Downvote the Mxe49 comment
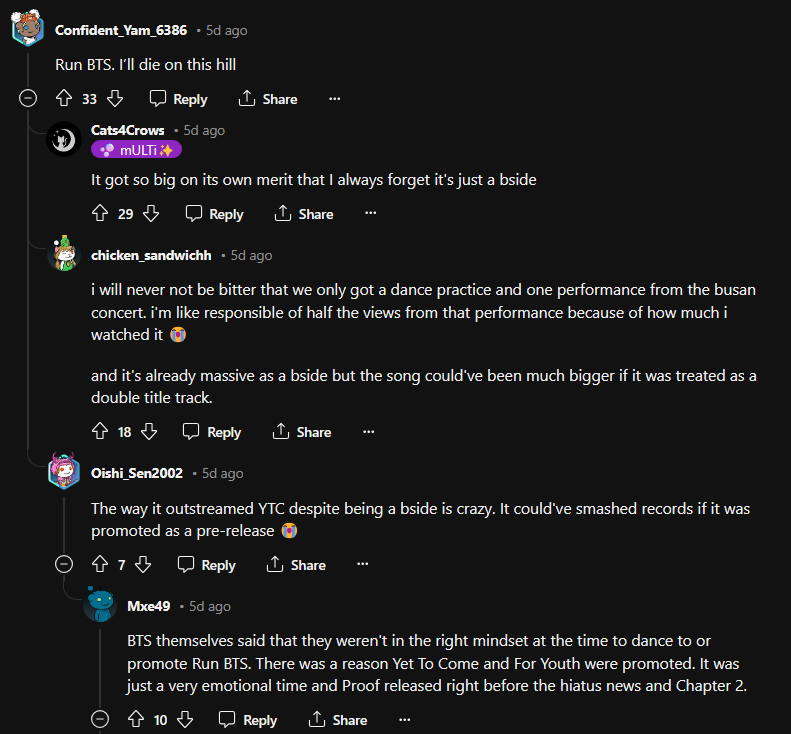 [x=185, y=720]
